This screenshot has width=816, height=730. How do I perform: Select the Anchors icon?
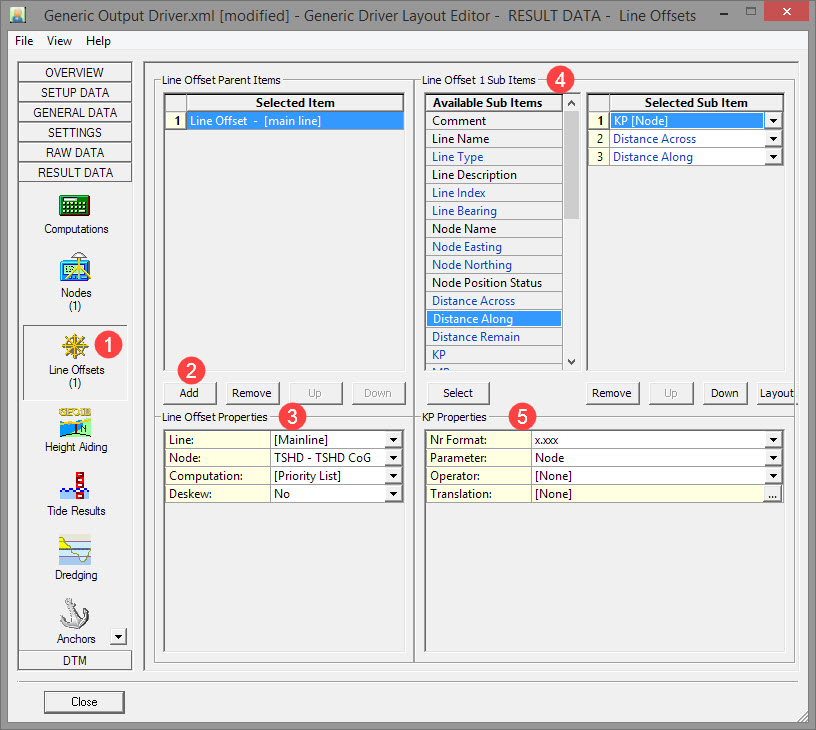[75, 614]
